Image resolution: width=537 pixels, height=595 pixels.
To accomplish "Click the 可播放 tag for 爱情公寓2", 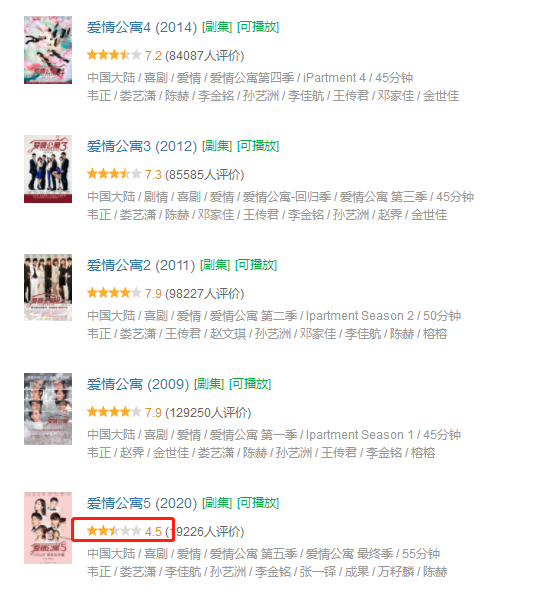I will 256,265.
